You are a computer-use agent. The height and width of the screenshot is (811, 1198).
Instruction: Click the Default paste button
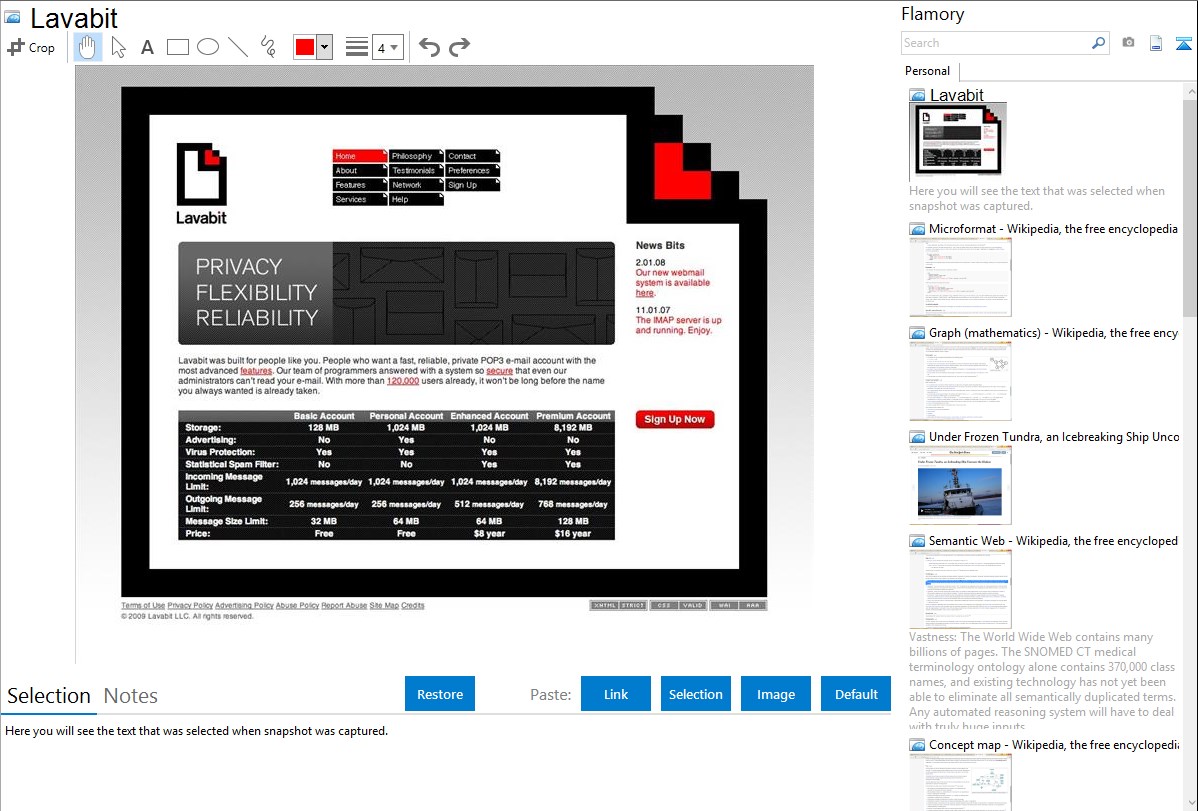tap(856, 694)
